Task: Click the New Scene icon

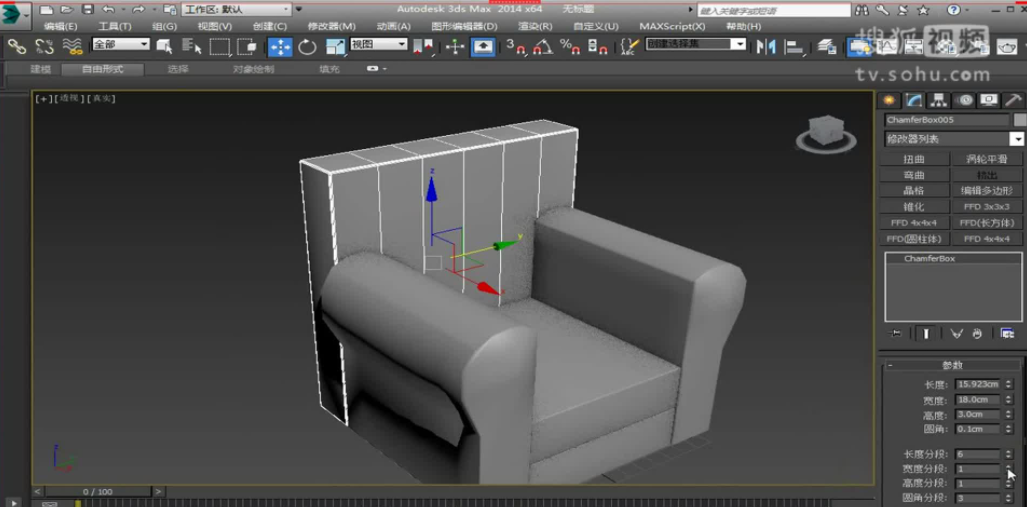Action: pyautogui.click(x=46, y=10)
